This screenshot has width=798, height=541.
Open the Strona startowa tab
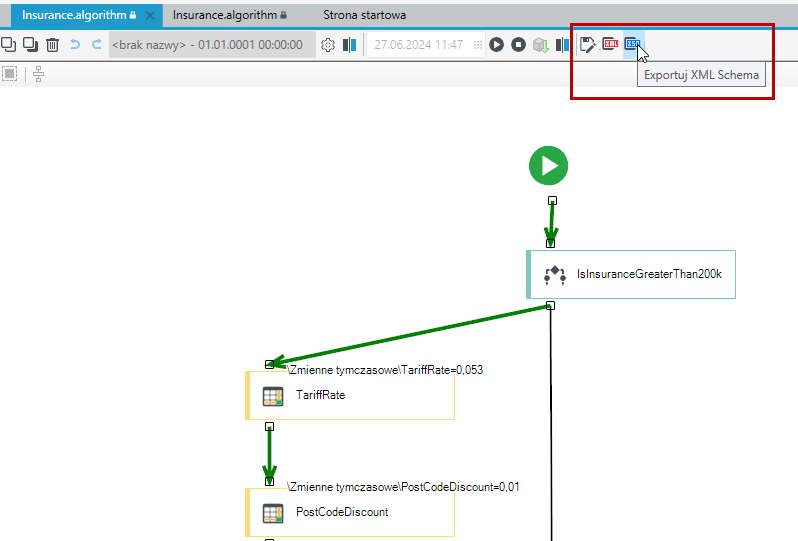[x=364, y=15]
